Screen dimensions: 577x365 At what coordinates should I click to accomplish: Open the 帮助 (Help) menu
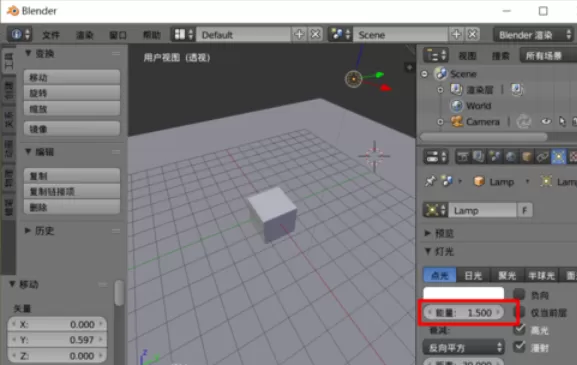click(152, 35)
